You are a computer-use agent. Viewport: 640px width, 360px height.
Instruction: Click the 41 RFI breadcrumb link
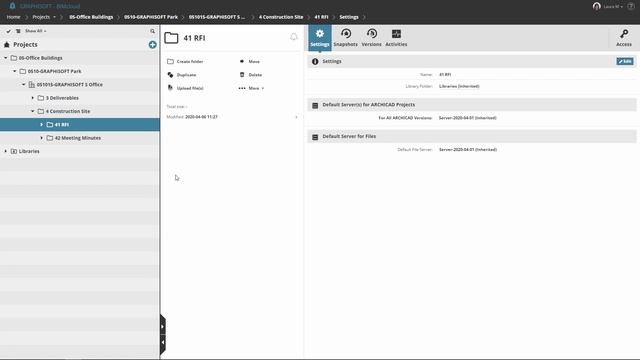(x=321, y=17)
